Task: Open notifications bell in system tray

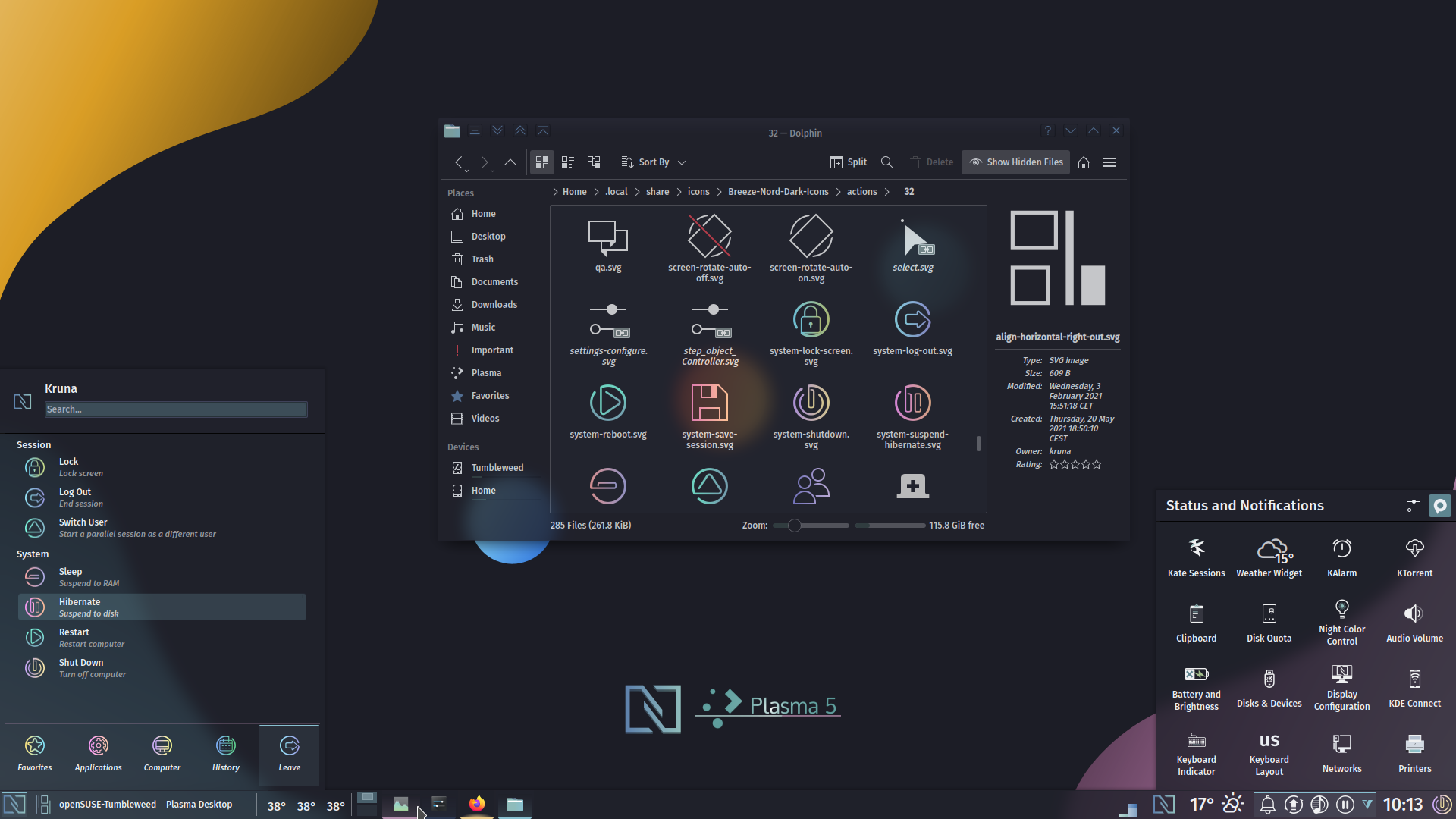Action: click(x=1267, y=805)
